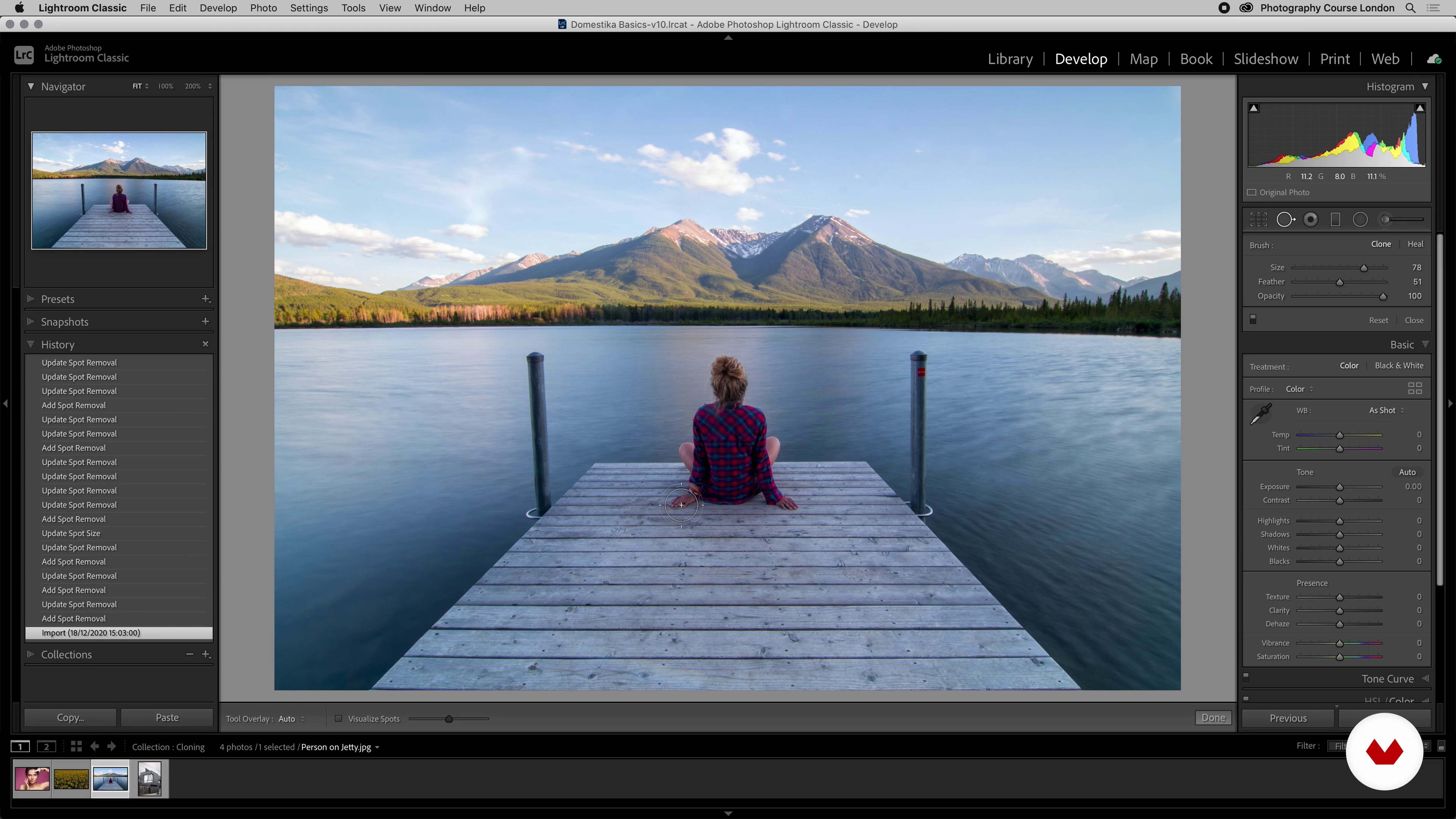
Task: Collapse the History panel
Action: 30,344
